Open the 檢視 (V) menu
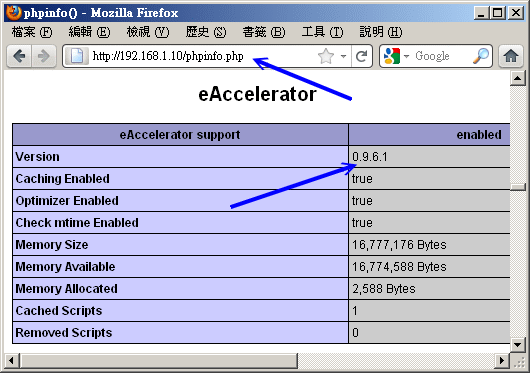Image resolution: width=530 pixels, height=373 pixels. pyautogui.click(x=148, y=32)
